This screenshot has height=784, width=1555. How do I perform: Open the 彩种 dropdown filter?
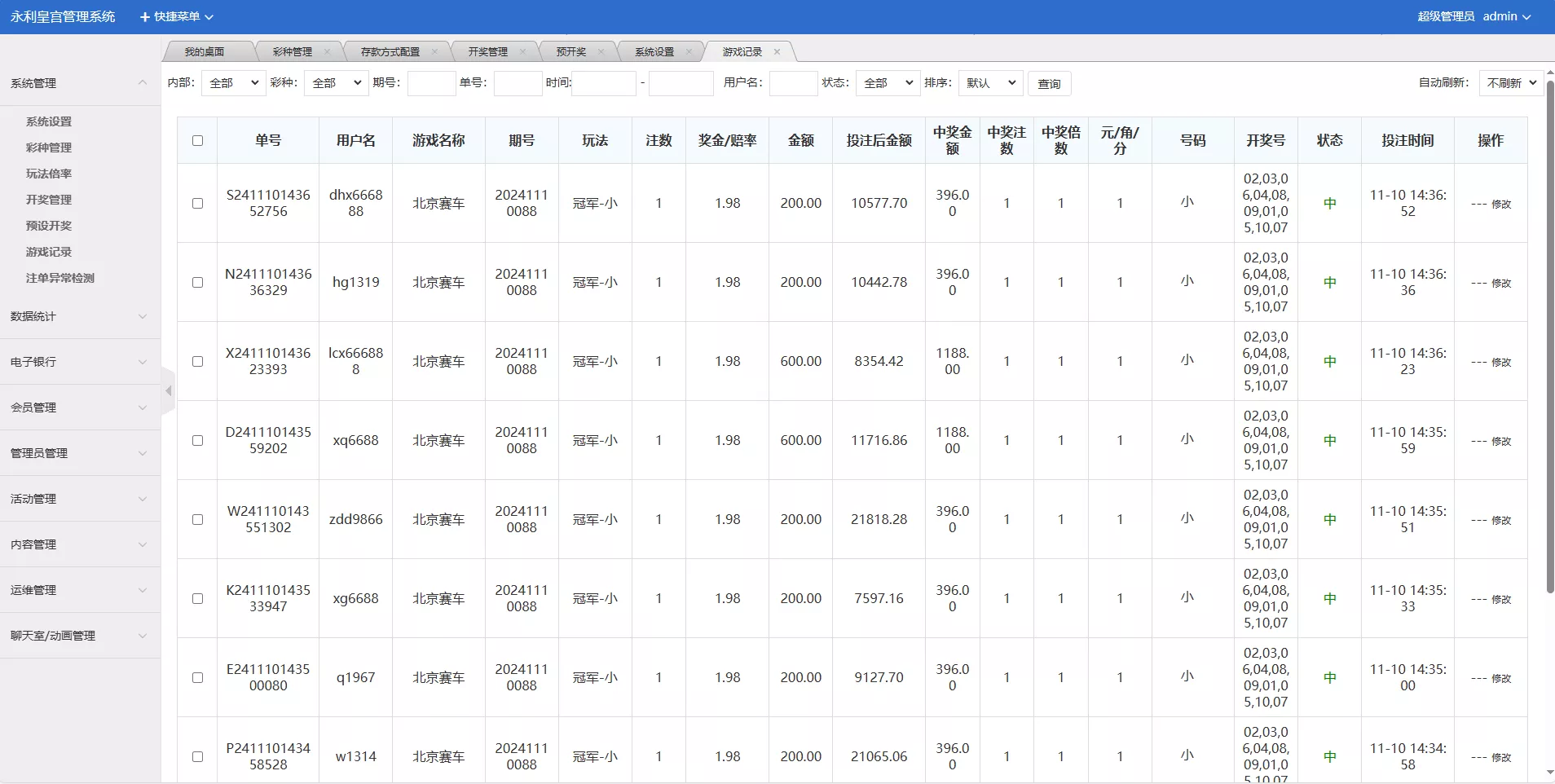point(334,82)
